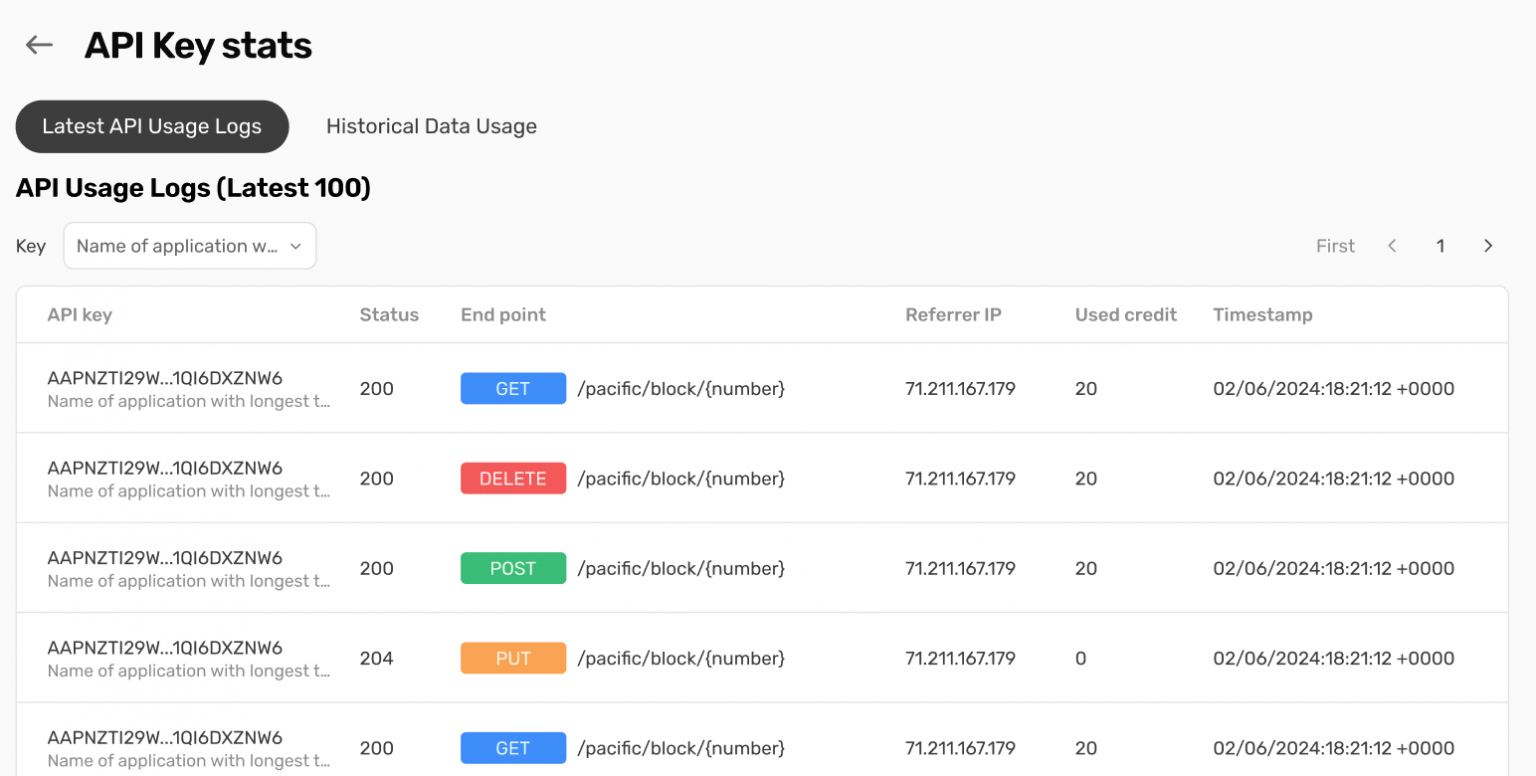Click the back arrow icon
1536x776 pixels.
pyautogui.click(x=39, y=45)
